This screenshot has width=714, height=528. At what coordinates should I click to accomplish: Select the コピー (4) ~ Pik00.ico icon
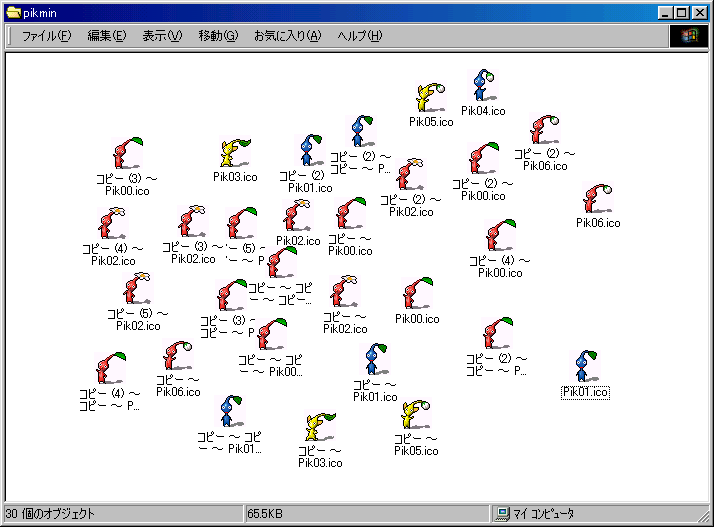[x=500, y=235]
